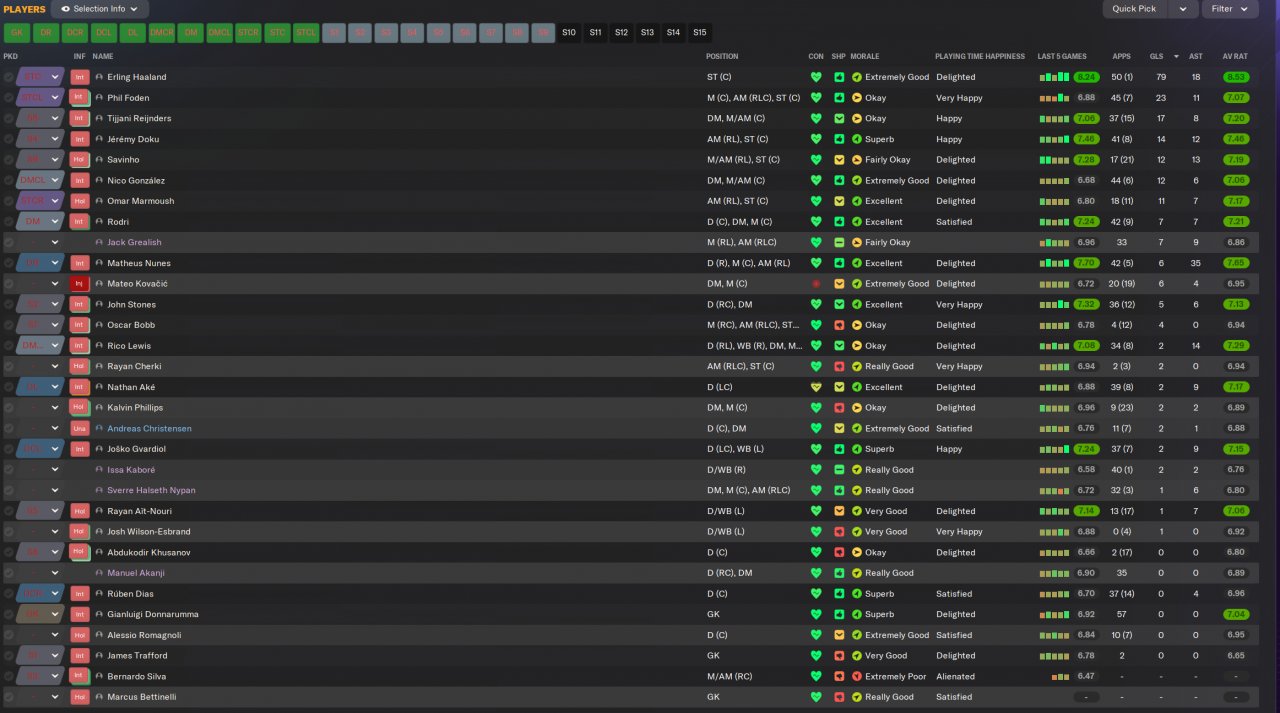The height and width of the screenshot is (713, 1280).
Task: Click the person icon beside Gianluigi Donnarumma
Action: [x=99, y=614]
